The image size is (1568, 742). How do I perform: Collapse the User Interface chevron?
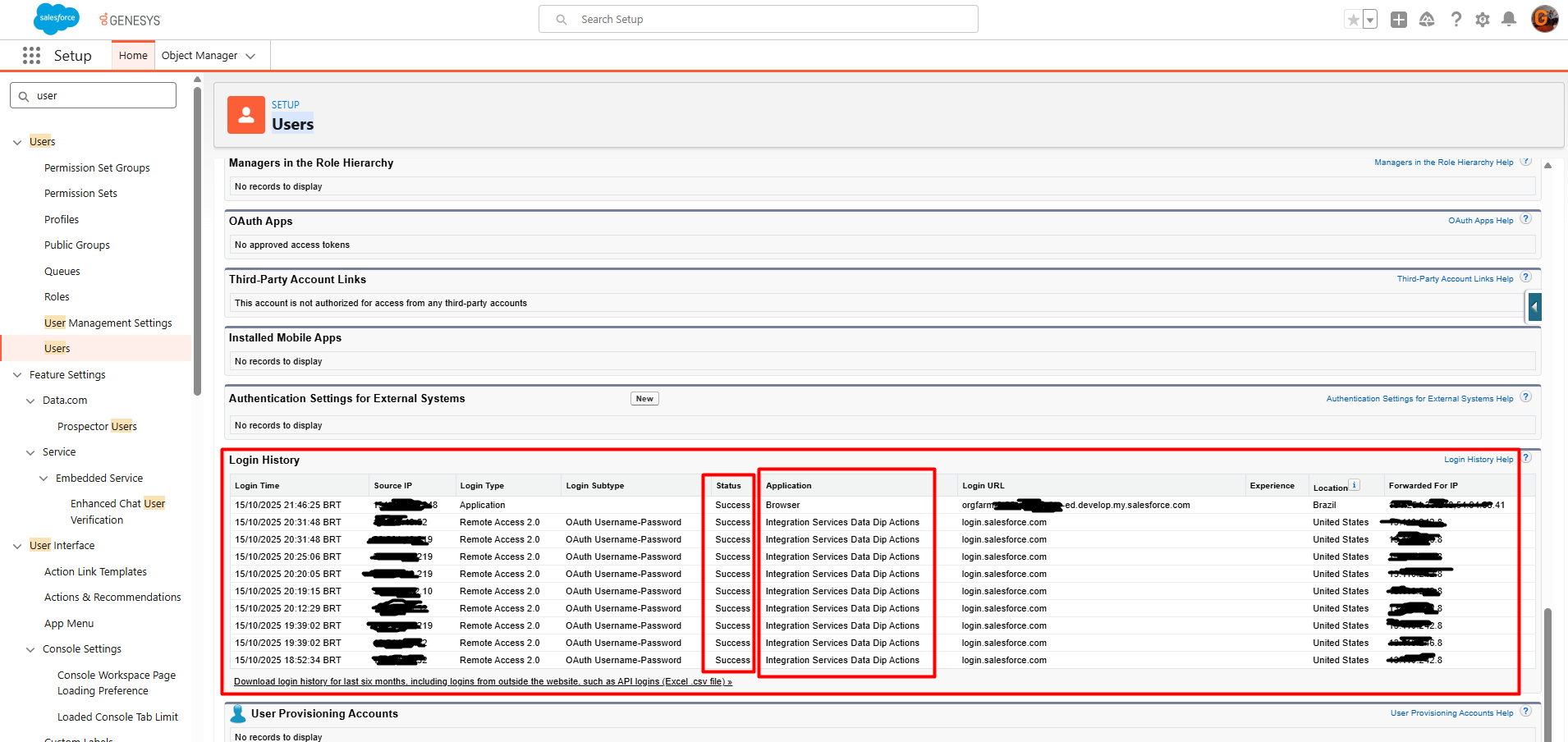[x=17, y=546]
